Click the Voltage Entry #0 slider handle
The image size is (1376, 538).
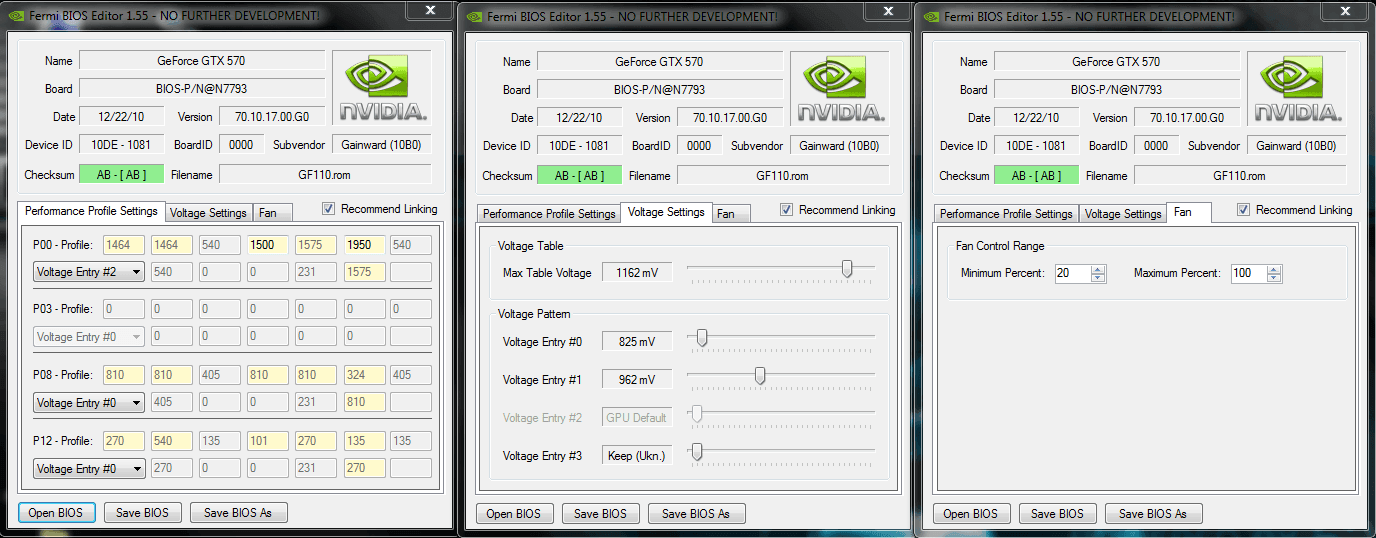[702, 338]
